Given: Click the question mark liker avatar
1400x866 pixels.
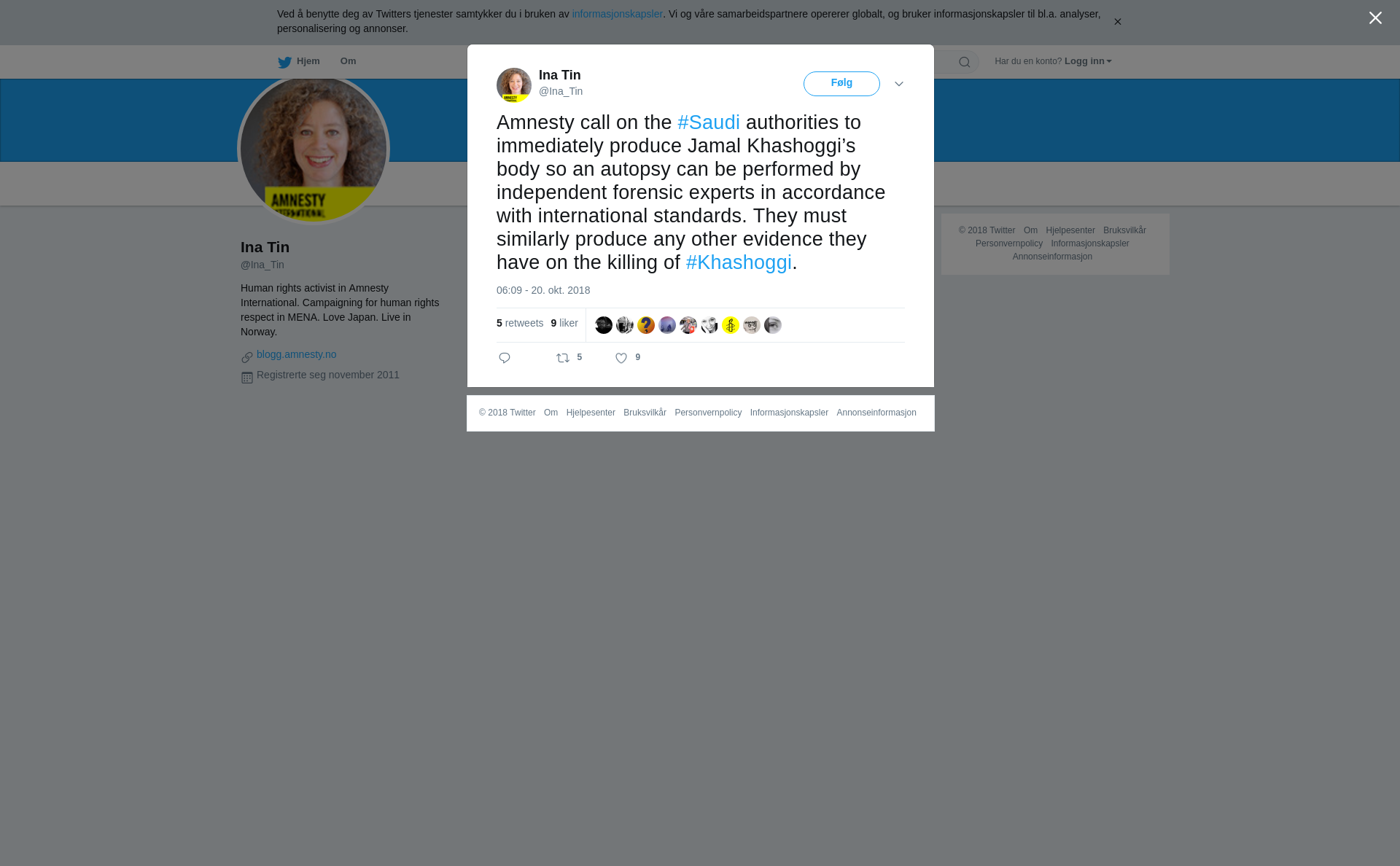Looking at the screenshot, I should coord(646,325).
